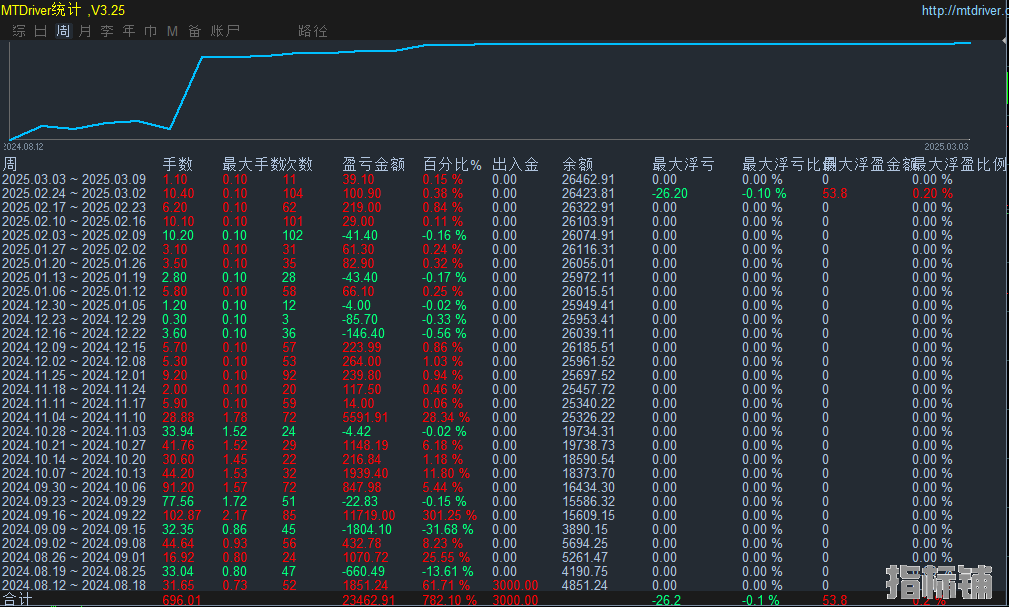Viewport: 1009px width, 607px height.
Task: Click the total percentage 782.10 %
Action: [450, 600]
